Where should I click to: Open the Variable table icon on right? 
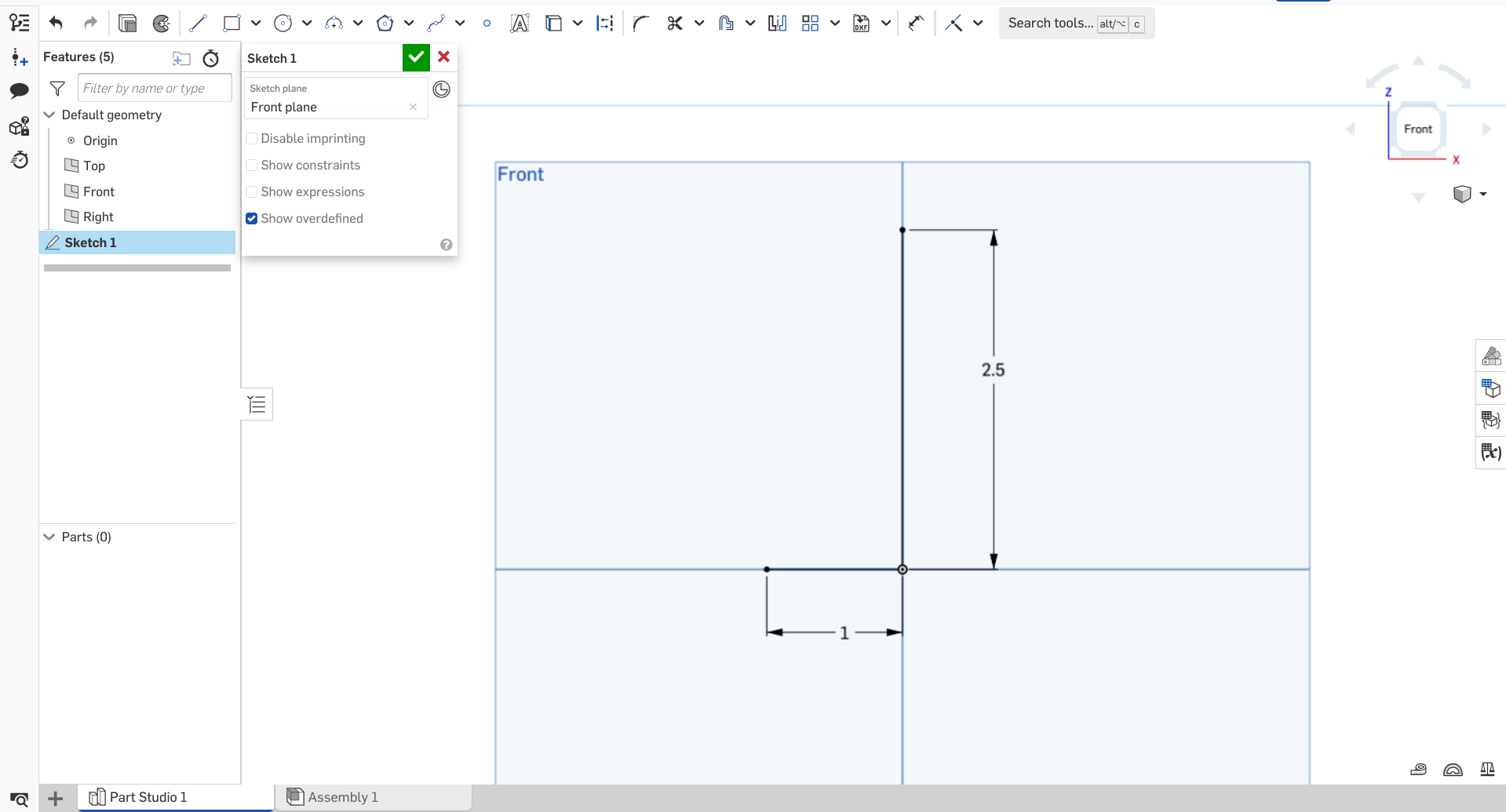click(1491, 452)
